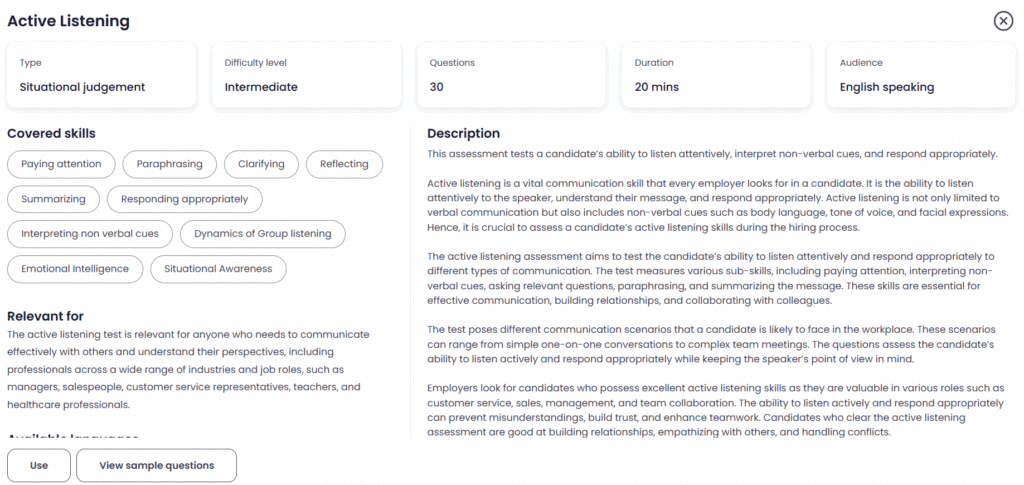Viewport: 1024px width, 485px height.
Task: Click the Duration 20 mins card
Action: tap(716, 75)
